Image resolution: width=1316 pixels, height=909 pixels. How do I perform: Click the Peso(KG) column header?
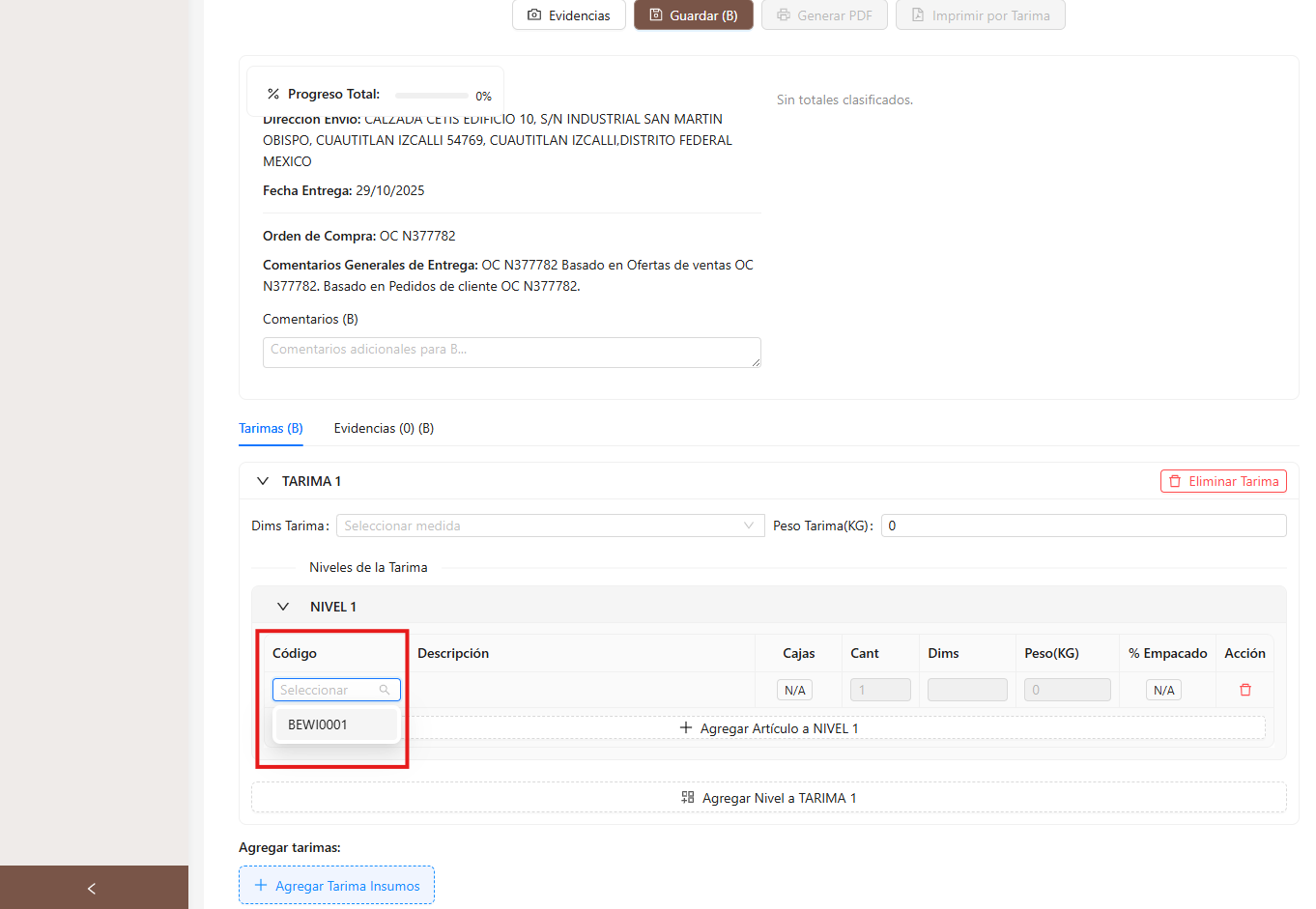coord(1051,653)
